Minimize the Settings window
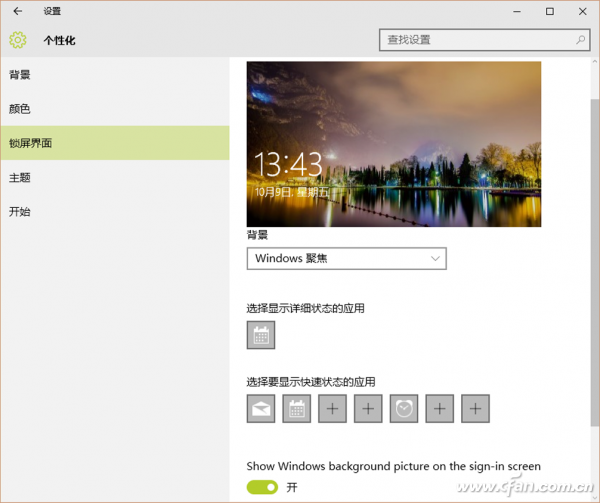 pyautogui.click(x=517, y=11)
